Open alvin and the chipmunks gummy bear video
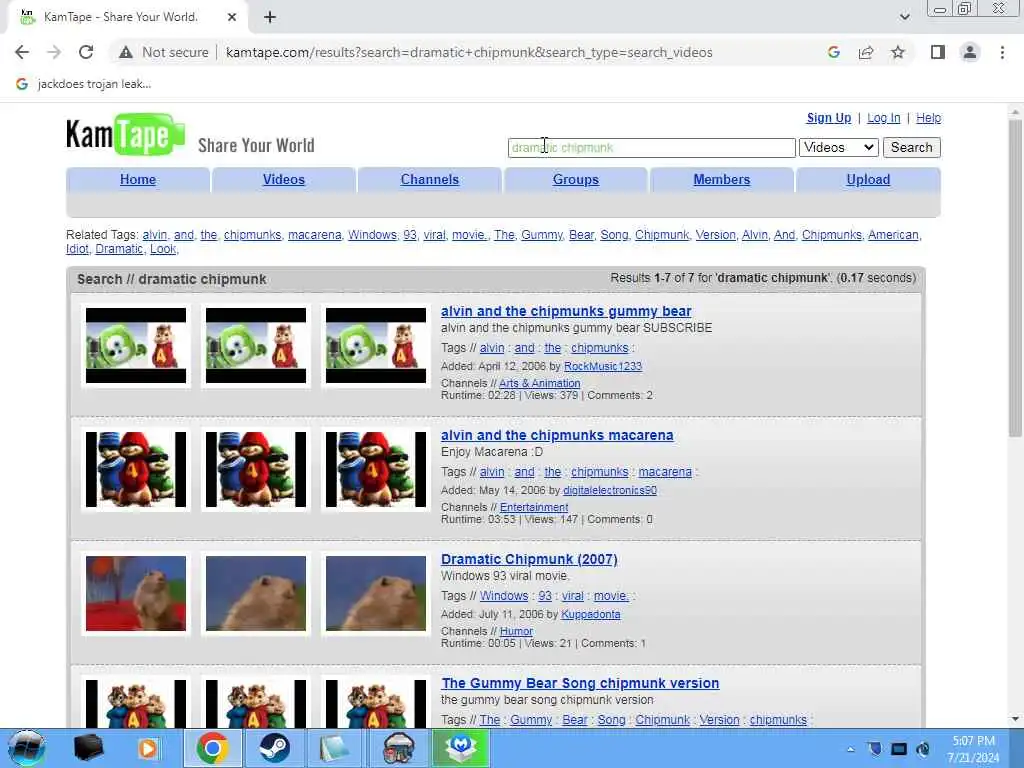The height and width of the screenshot is (768, 1024). [x=566, y=312]
